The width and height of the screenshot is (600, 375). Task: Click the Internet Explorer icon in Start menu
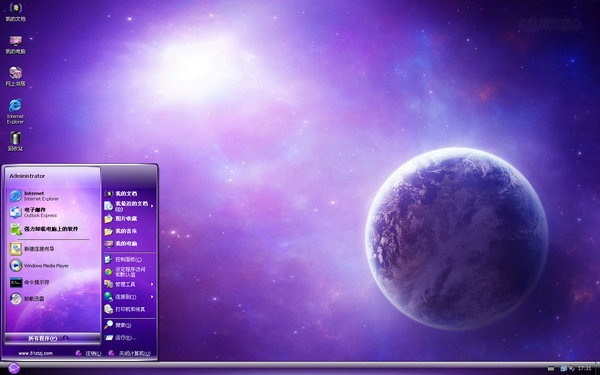[16, 196]
